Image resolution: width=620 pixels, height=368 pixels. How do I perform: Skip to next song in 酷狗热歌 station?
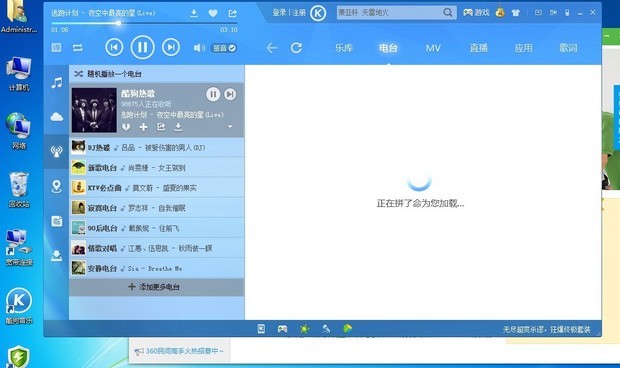pyautogui.click(x=230, y=94)
